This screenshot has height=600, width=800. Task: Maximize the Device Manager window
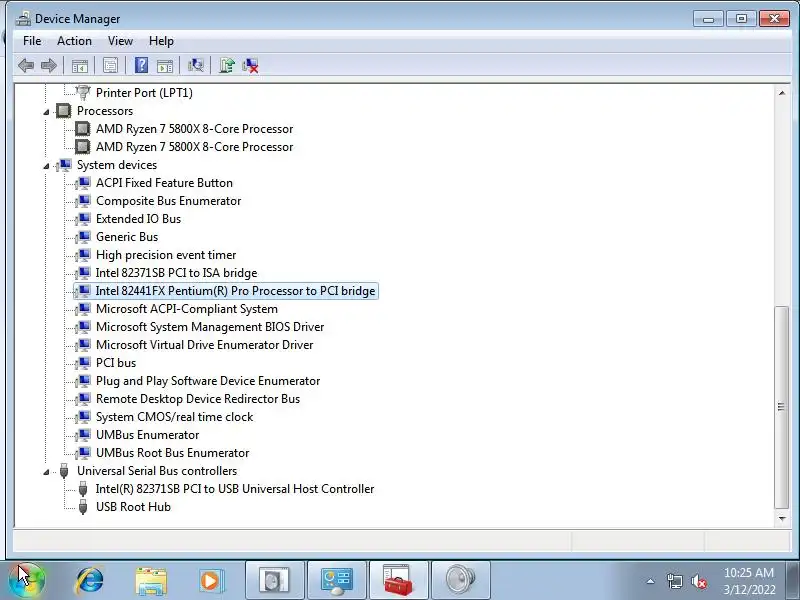pyautogui.click(x=741, y=19)
